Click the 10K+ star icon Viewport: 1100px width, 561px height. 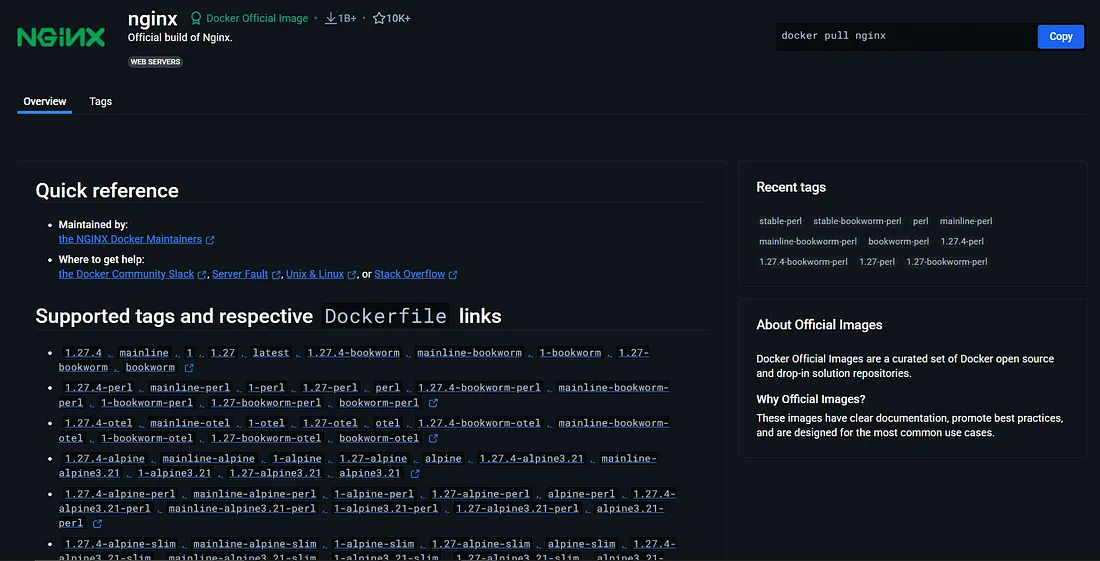pyautogui.click(x=379, y=18)
